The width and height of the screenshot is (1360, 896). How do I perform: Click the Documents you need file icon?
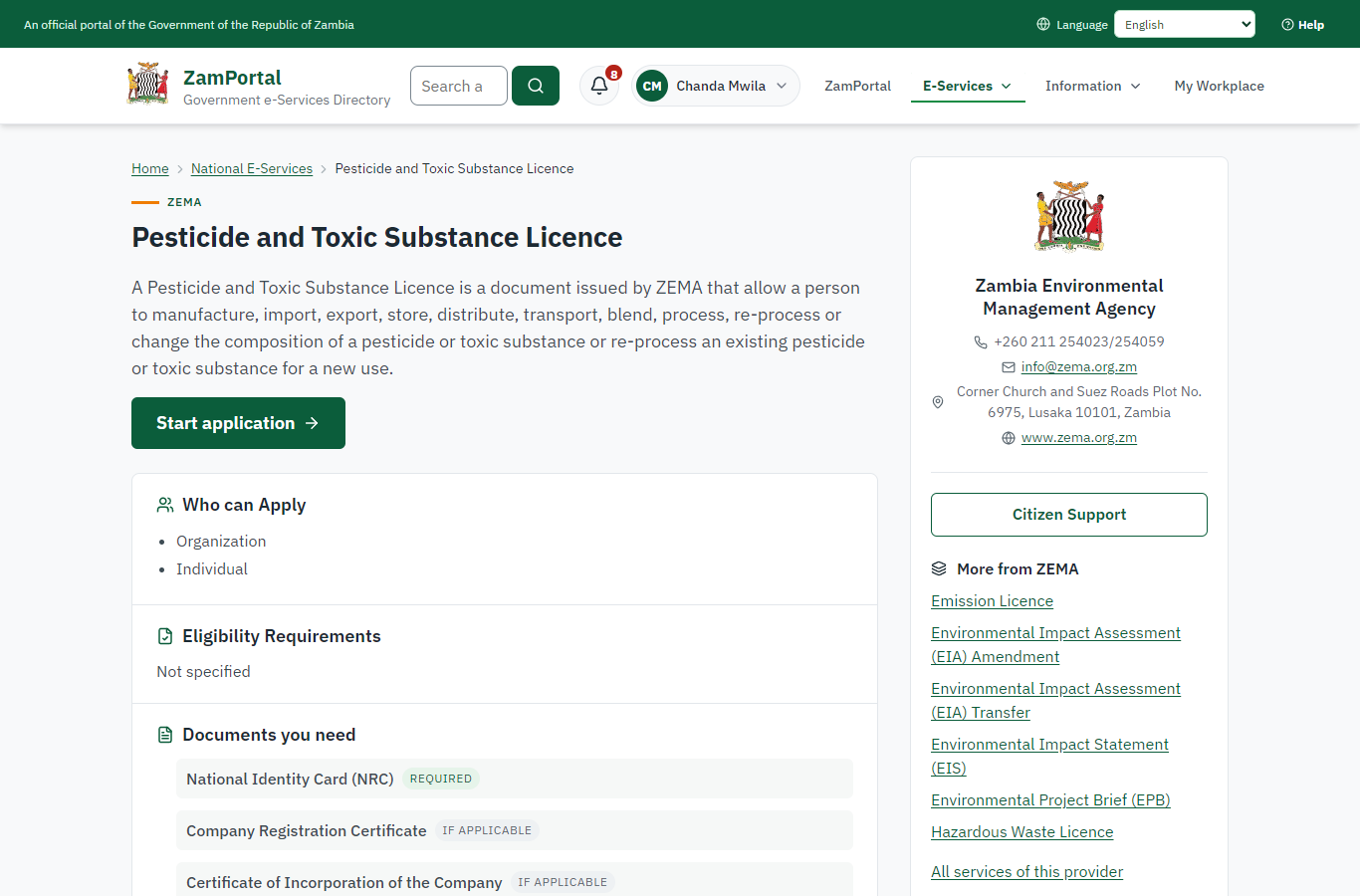point(165,735)
